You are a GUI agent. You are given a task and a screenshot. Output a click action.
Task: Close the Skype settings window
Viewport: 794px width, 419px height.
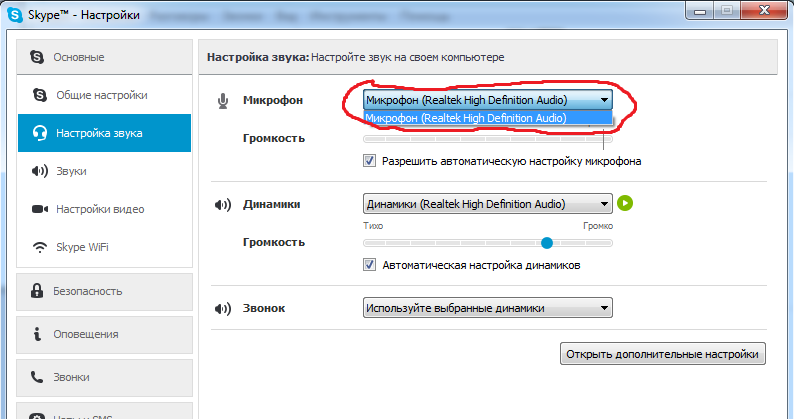[x=764, y=11]
